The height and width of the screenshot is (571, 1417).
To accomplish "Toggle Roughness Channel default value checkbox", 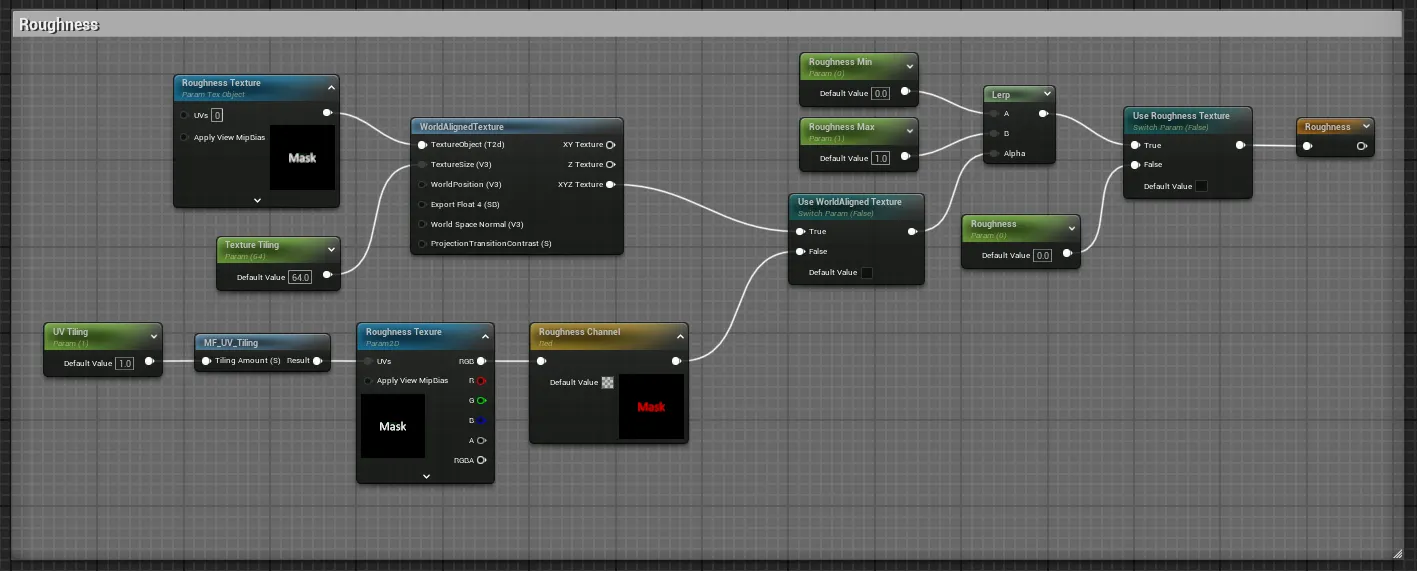I will click(x=607, y=382).
